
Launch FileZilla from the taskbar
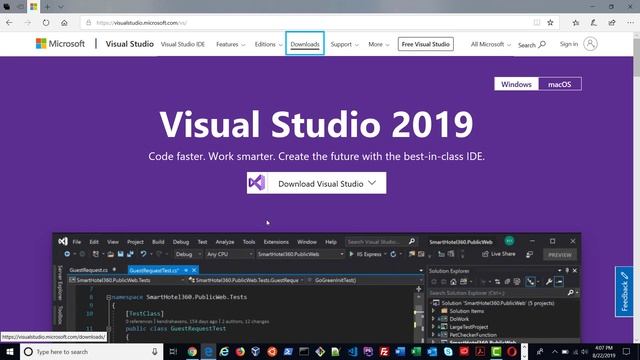click(x=384, y=351)
